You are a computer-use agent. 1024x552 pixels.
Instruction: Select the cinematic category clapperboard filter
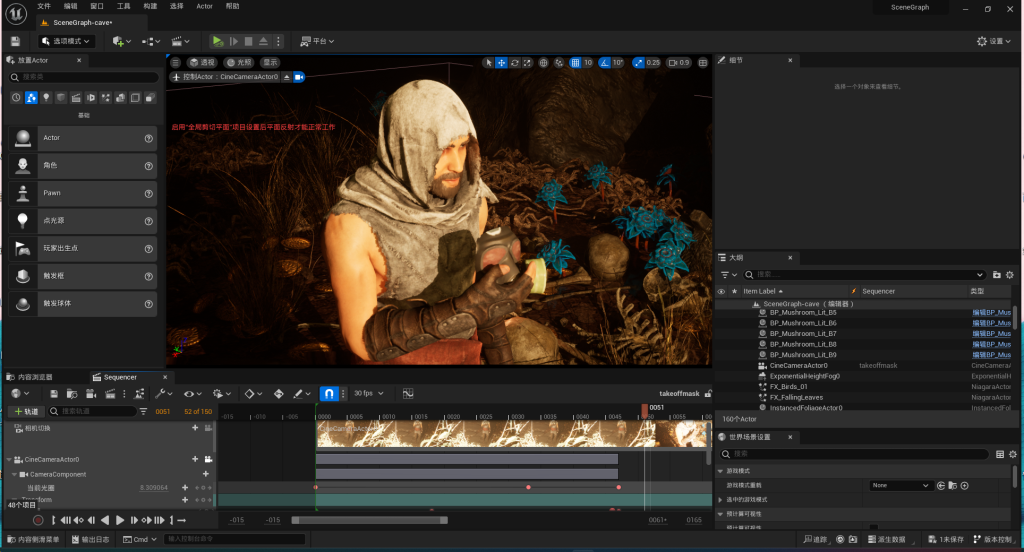tap(76, 97)
